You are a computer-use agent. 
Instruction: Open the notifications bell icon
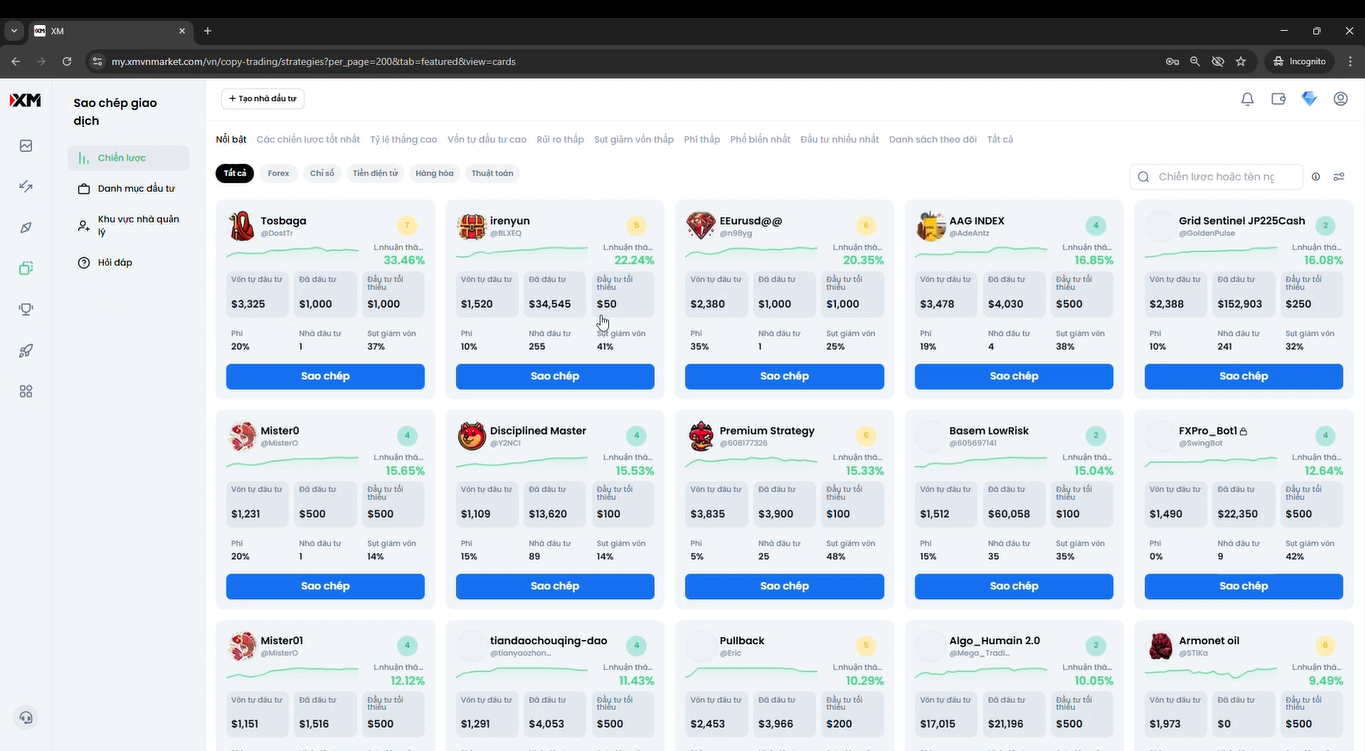[x=1247, y=99]
